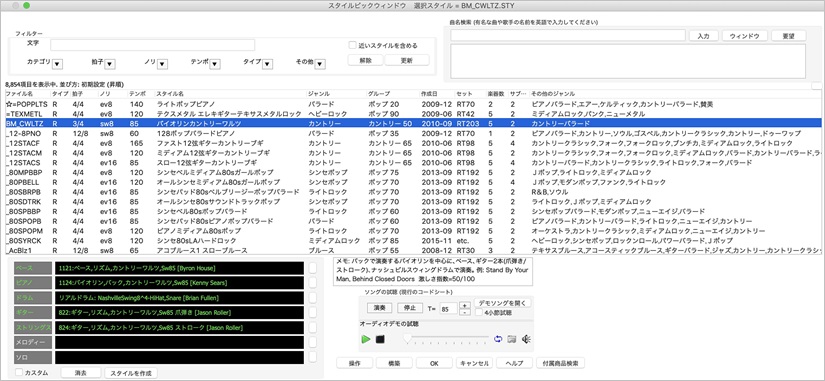This screenshot has width=825, height=381.
Task: Select the _80SBRPB style row
Action: click(x=413, y=192)
